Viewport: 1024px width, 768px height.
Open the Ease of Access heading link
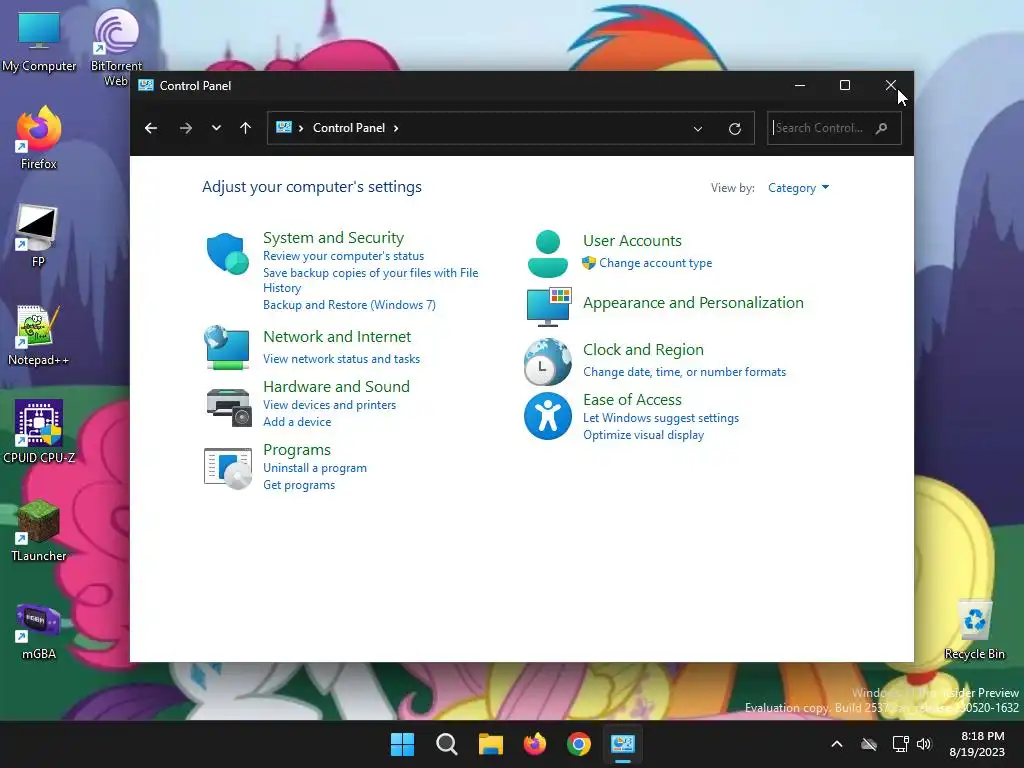coord(632,400)
